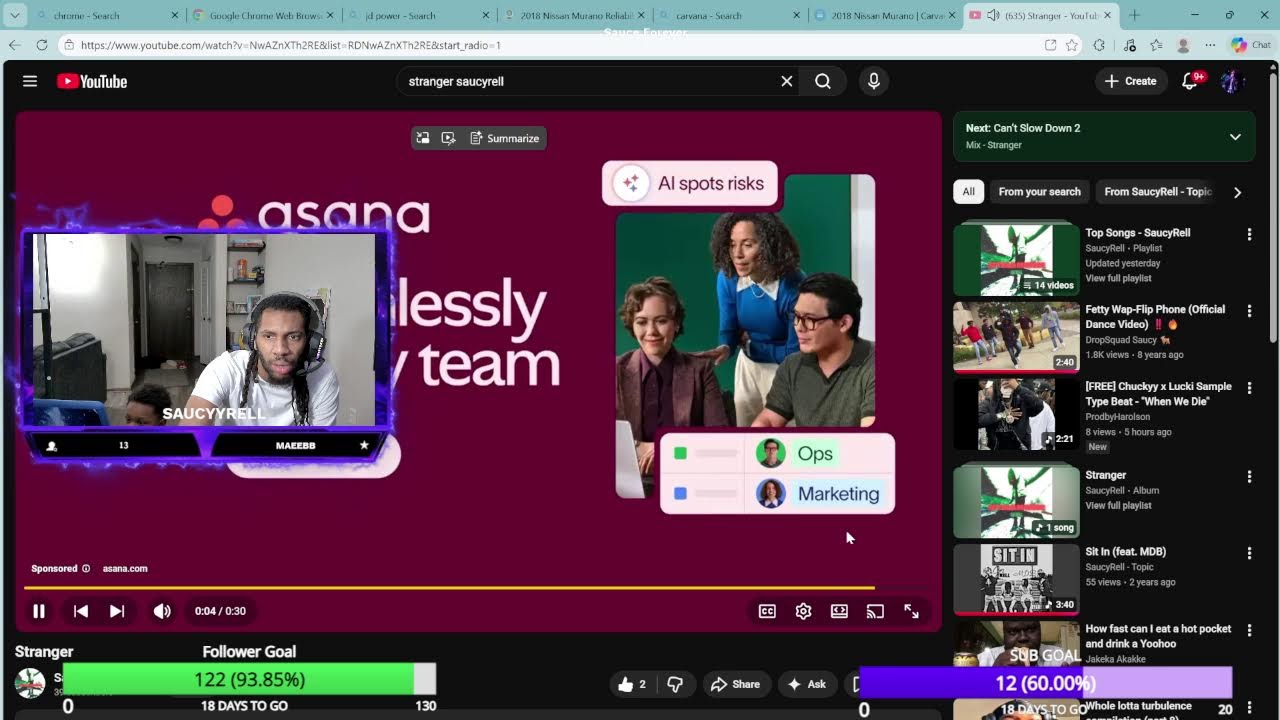The height and width of the screenshot is (720, 1280).
Task: Open YouTube notifications bell
Action: point(1190,81)
